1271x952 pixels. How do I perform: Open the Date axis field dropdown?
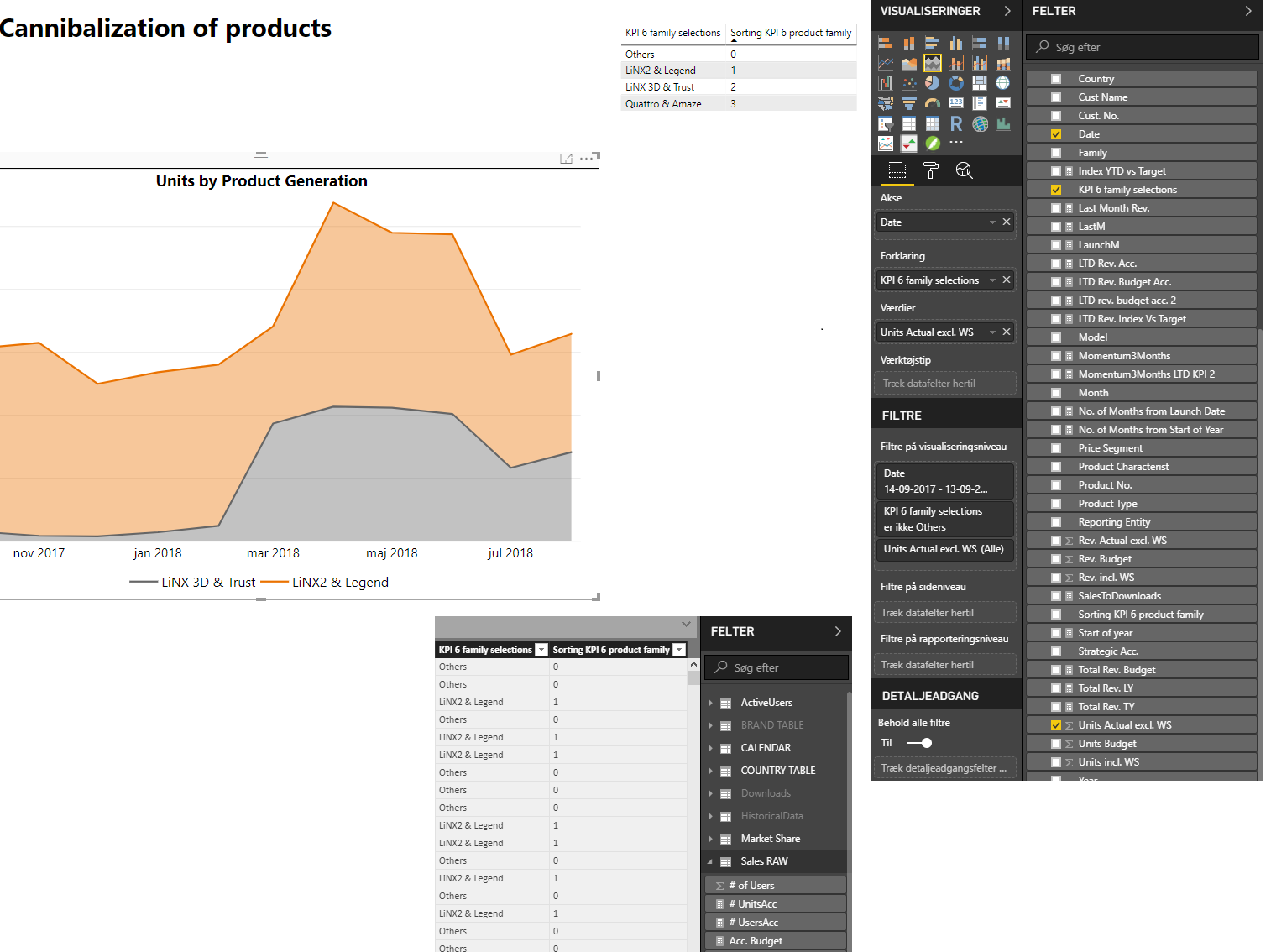(x=992, y=222)
